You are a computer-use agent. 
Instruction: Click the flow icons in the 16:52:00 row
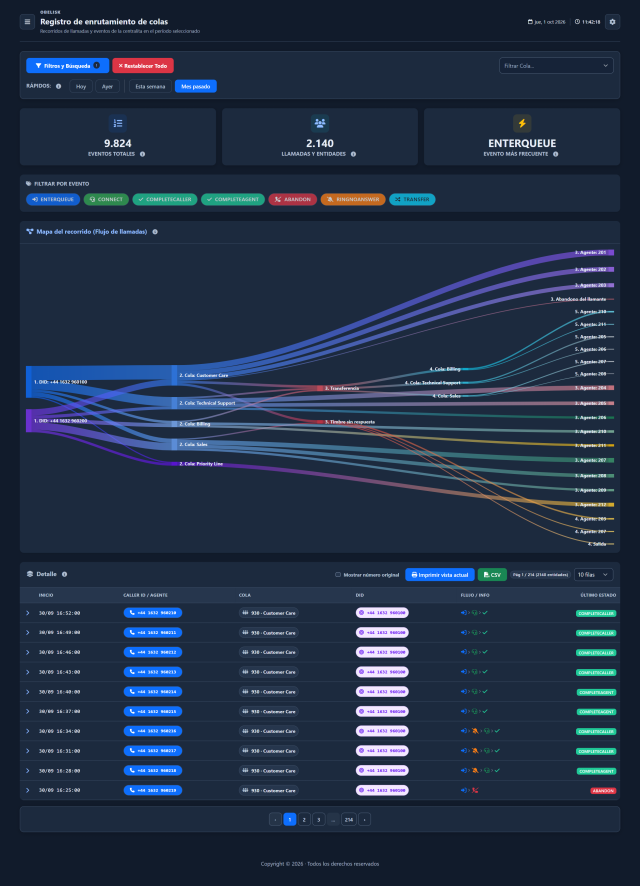[x=474, y=613]
